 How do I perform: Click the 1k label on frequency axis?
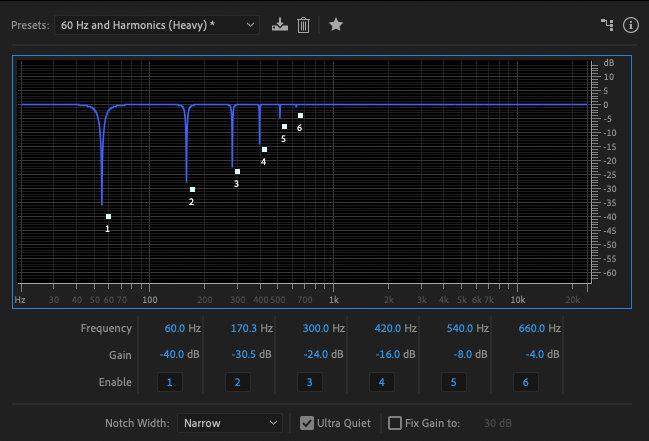[334, 300]
